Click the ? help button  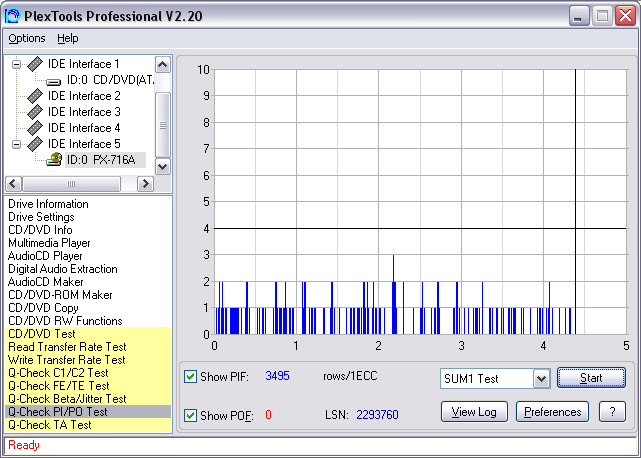click(612, 412)
